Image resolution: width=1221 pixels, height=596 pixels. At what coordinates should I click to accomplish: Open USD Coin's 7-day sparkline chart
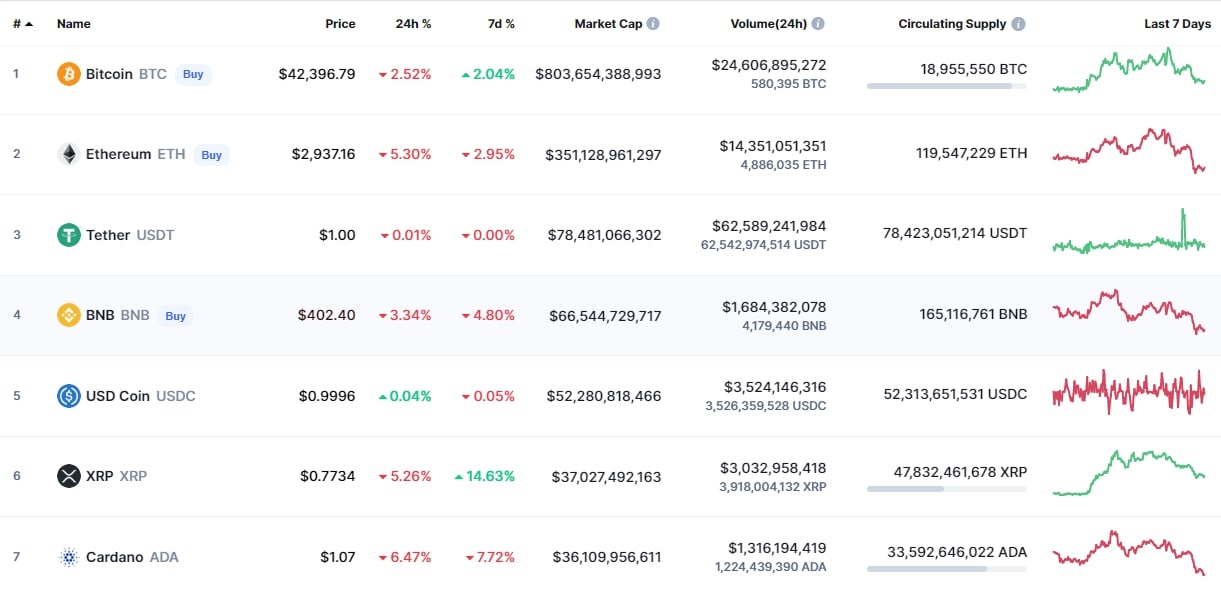pos(1129,392)
